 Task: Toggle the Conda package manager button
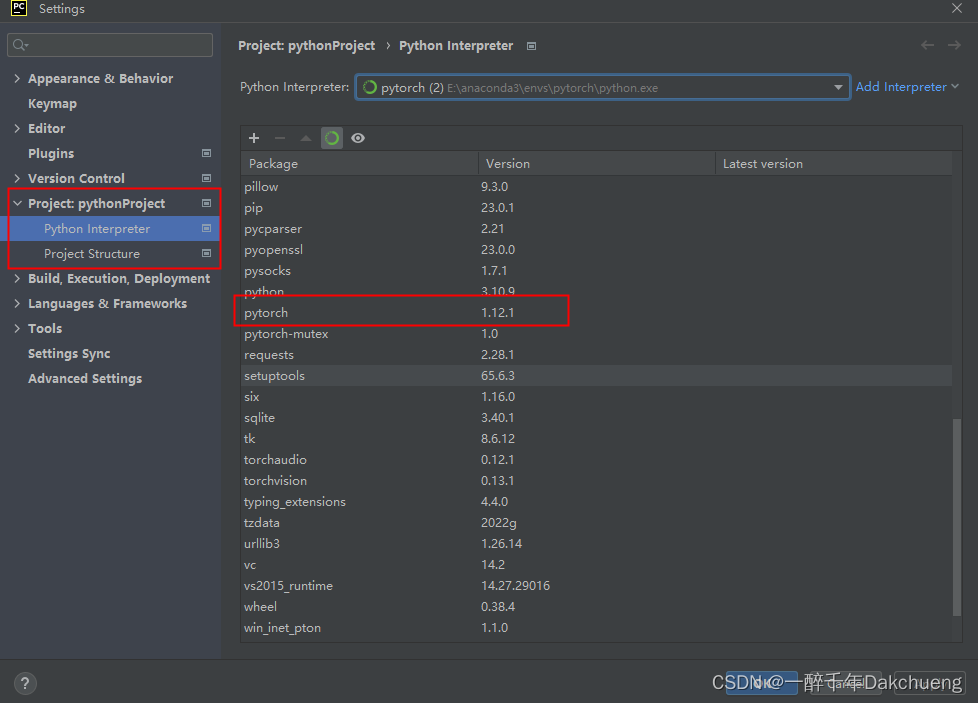pos(332,138)
